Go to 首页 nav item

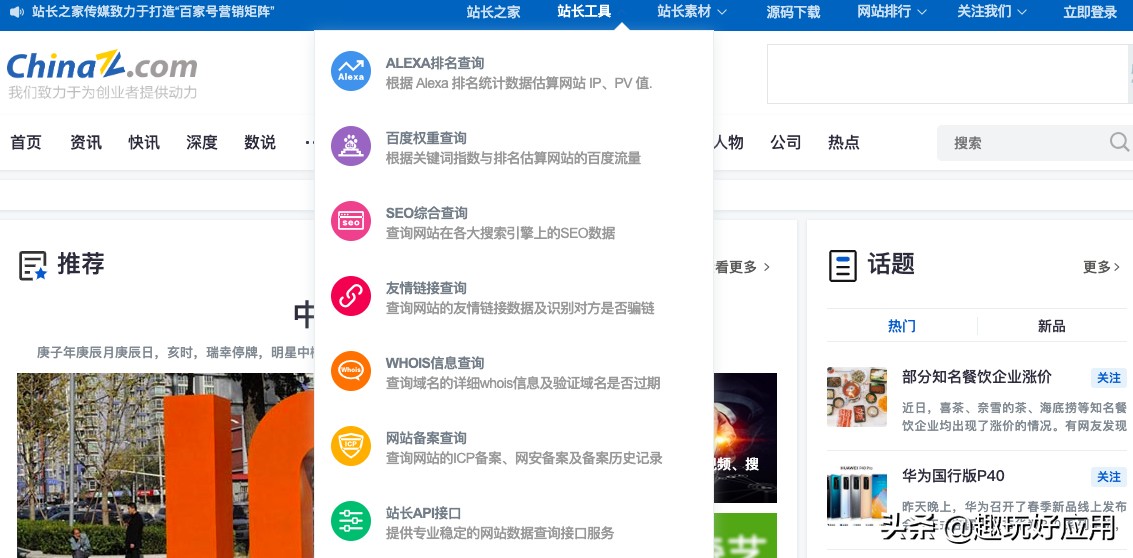(26, 142)
